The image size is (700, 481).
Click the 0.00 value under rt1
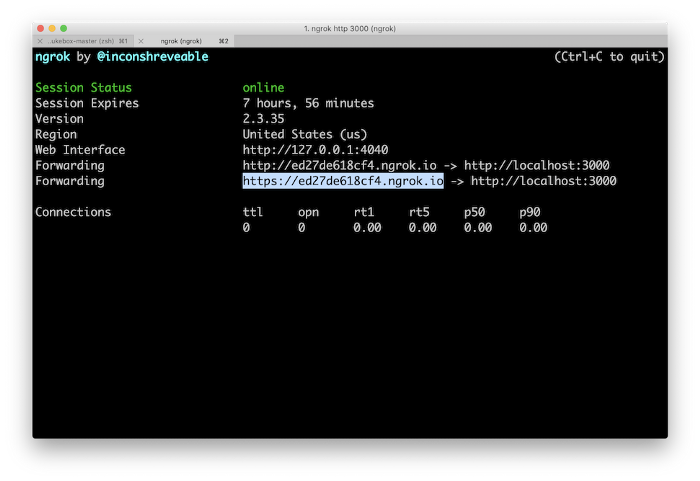pos(367,228)
